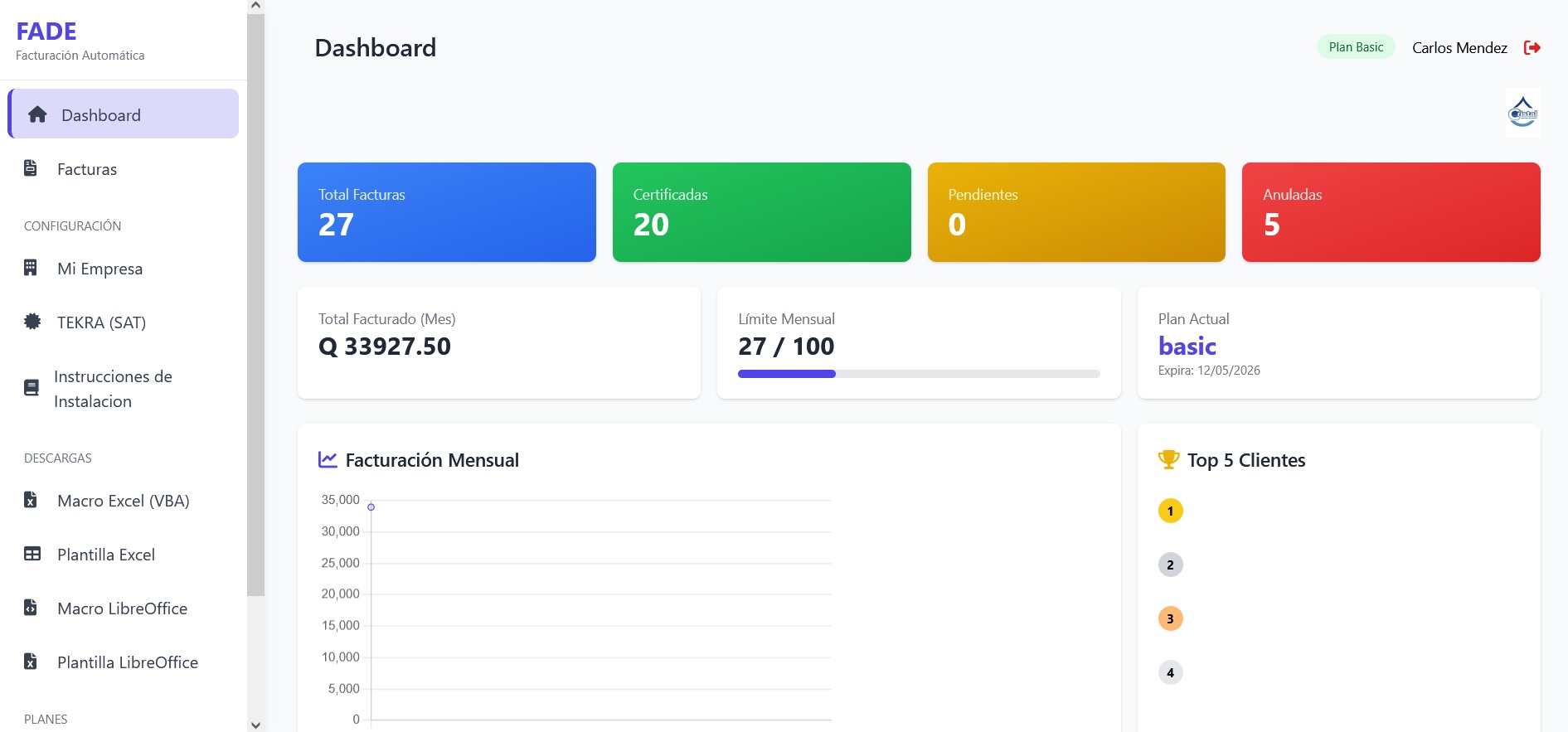Click the TEKRA (SAT) certificate icon
The image size is (1568, 732).
tap(32, 322)
